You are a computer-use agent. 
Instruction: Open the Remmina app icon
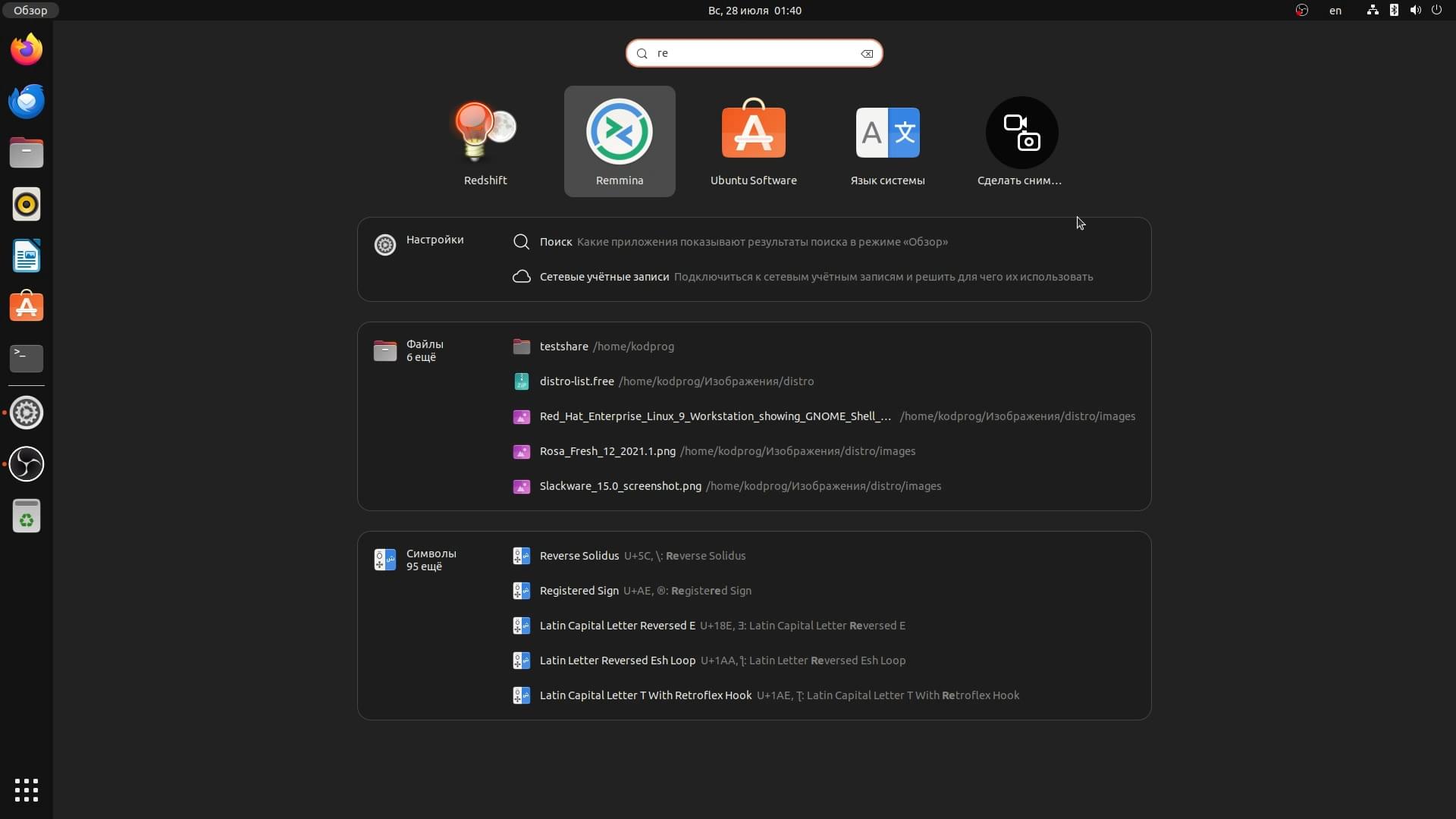[620, 142]
